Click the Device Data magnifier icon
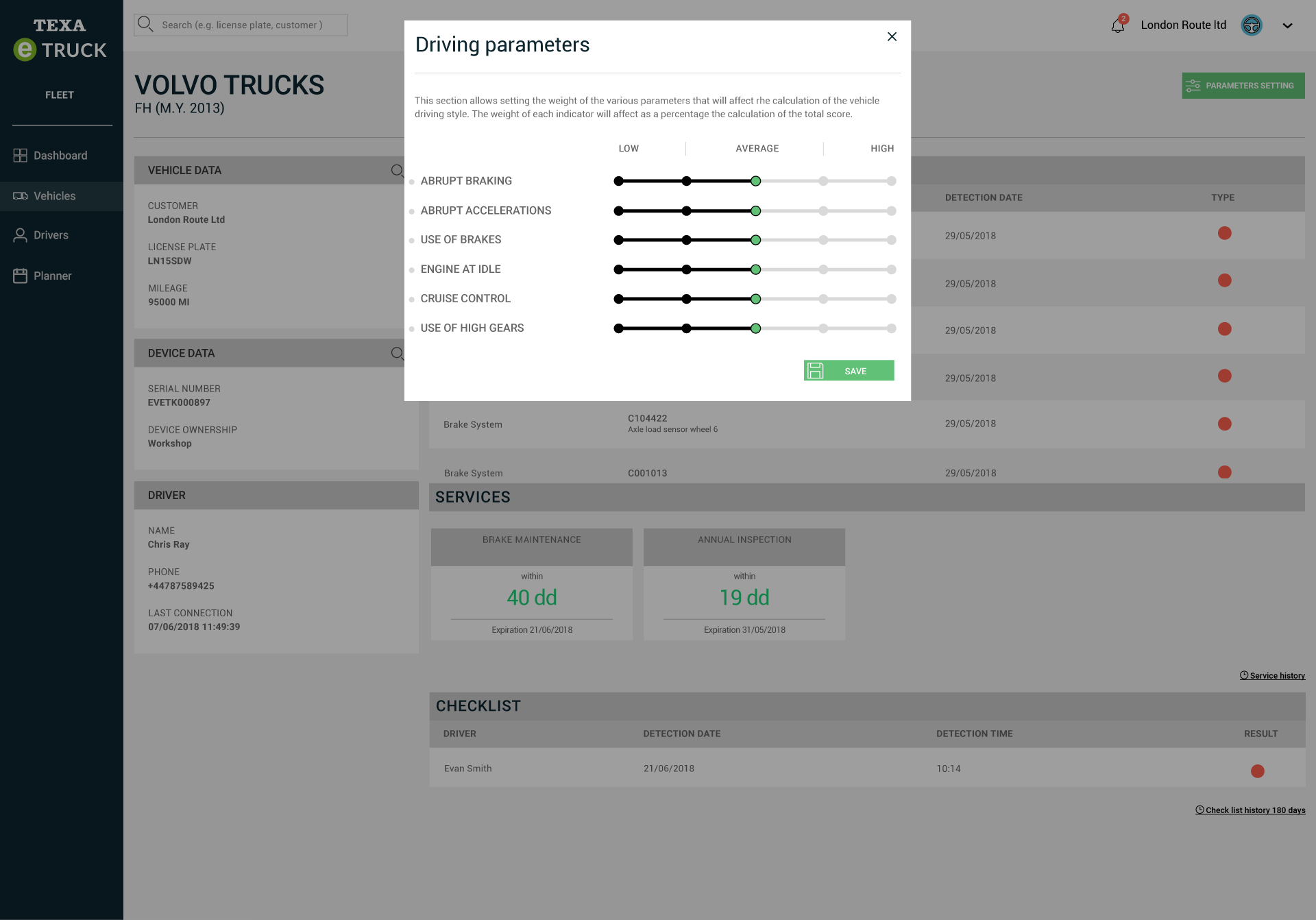 tap(397, 354)
